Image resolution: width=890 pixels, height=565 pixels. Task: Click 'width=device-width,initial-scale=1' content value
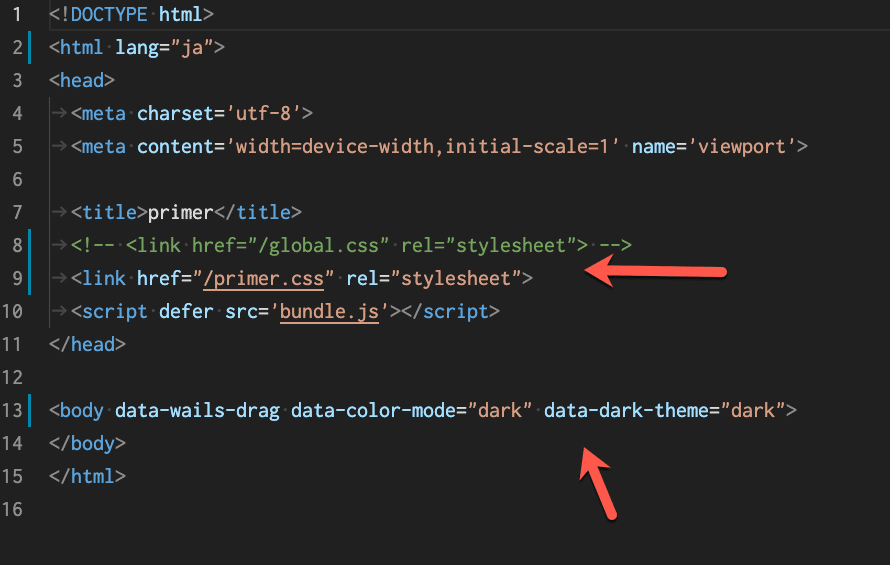[x=423, y=147]
